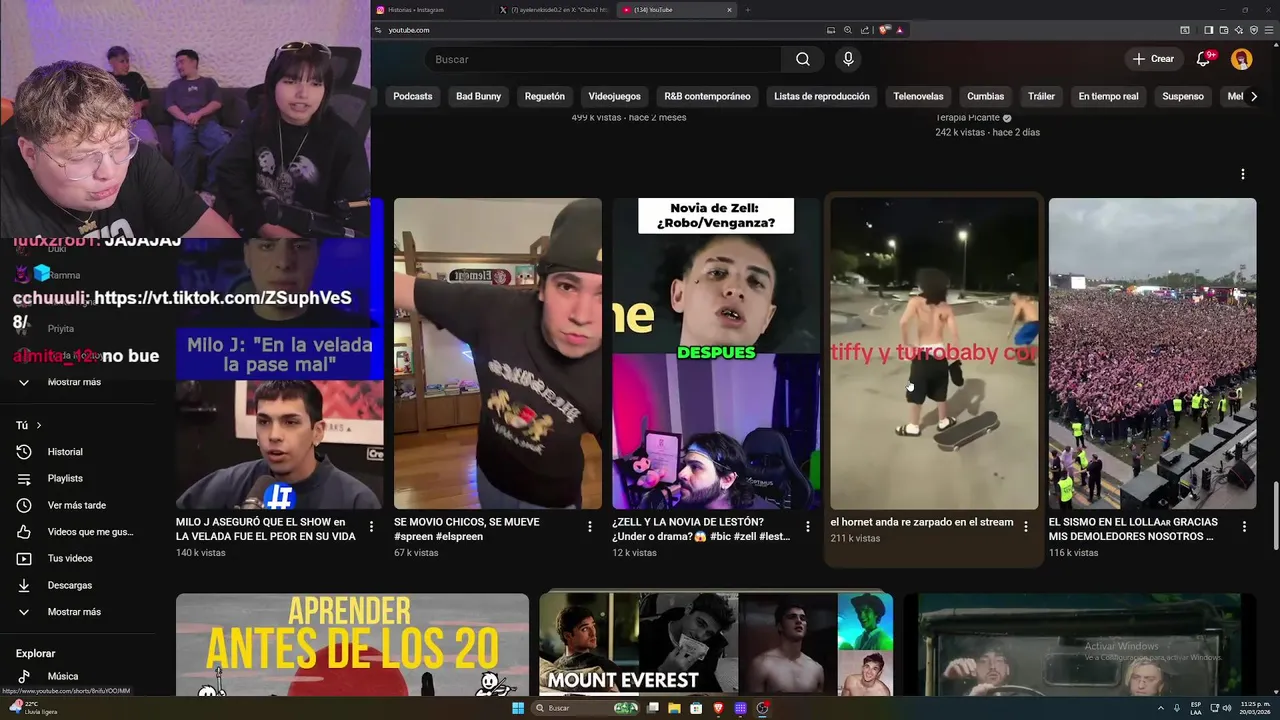Image resolution: width=1280 pixels, height=720 pixels.
Task: Open Tus videos in sidebar
Action: (x=69, y=558)
